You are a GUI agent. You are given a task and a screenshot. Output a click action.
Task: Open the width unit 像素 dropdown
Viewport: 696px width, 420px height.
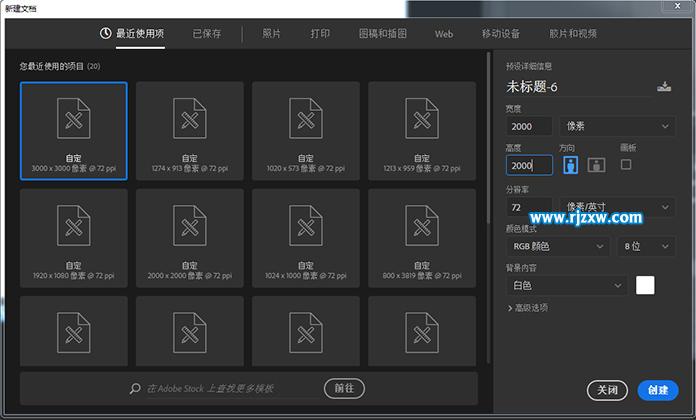click(x=617, y=126)
